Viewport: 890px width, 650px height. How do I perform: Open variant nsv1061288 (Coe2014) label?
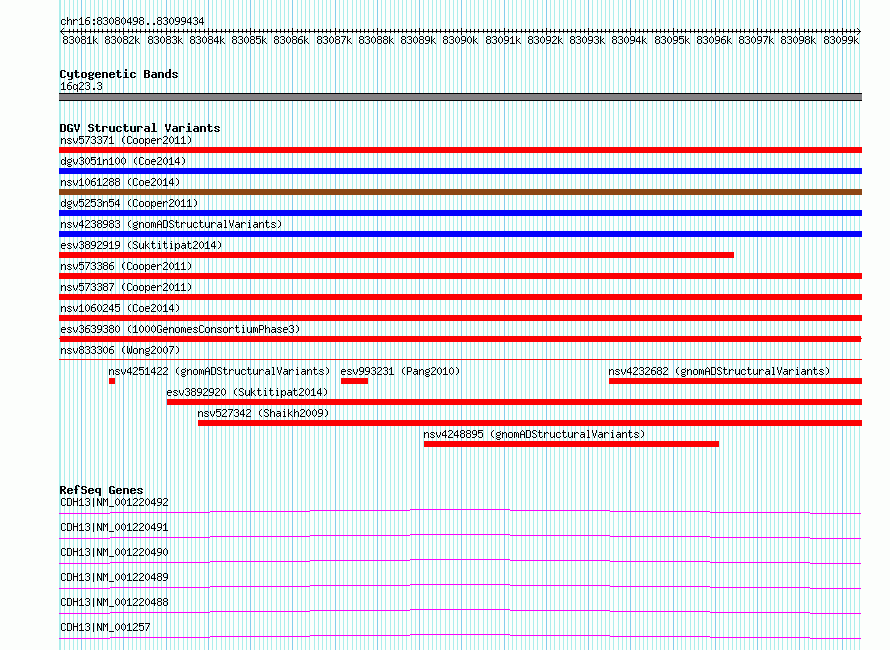click(120, 182)
